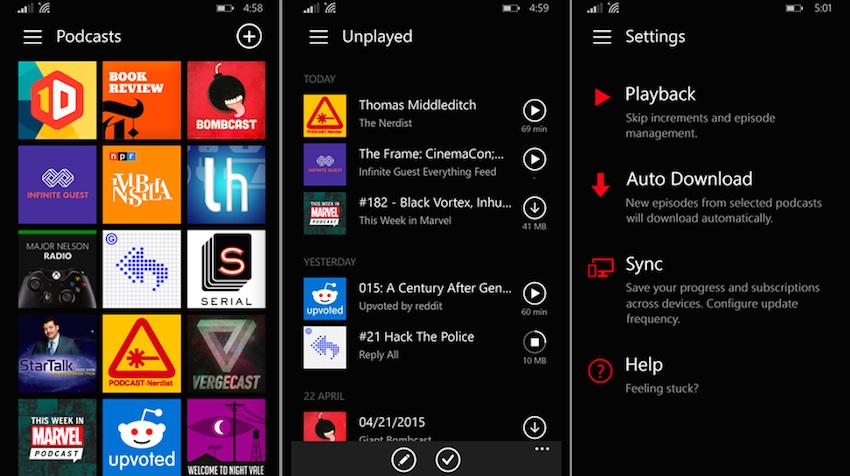Open the 1D podcast tile
This screenshot has width=850, height=476.
[x=57, y=100]
